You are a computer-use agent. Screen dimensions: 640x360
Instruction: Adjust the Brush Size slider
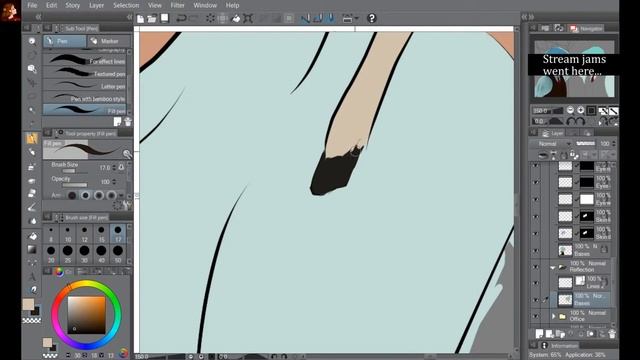click(x=74, y=171)
